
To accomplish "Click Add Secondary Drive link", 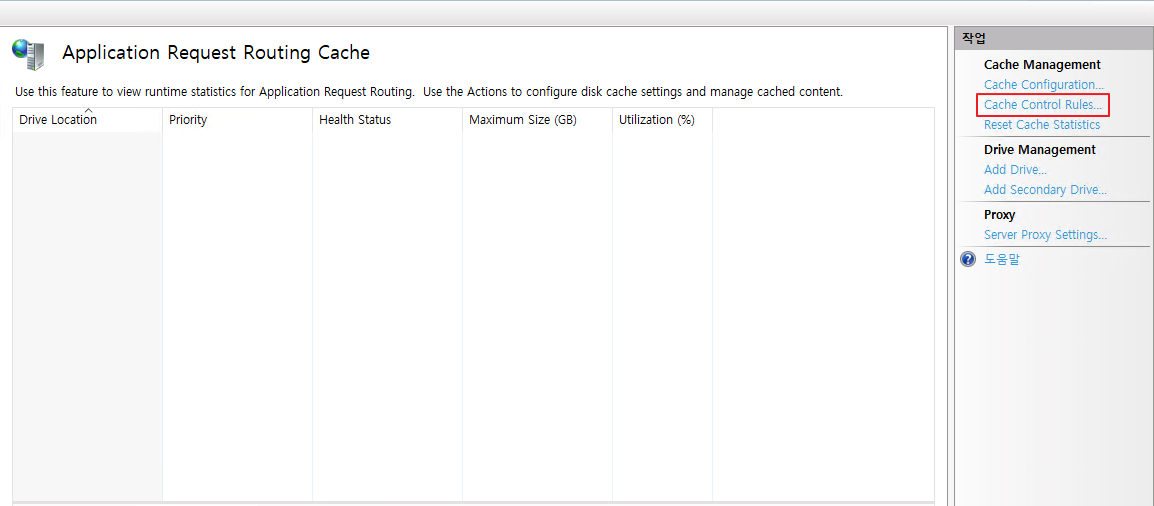I will (x=1045, y=190).
